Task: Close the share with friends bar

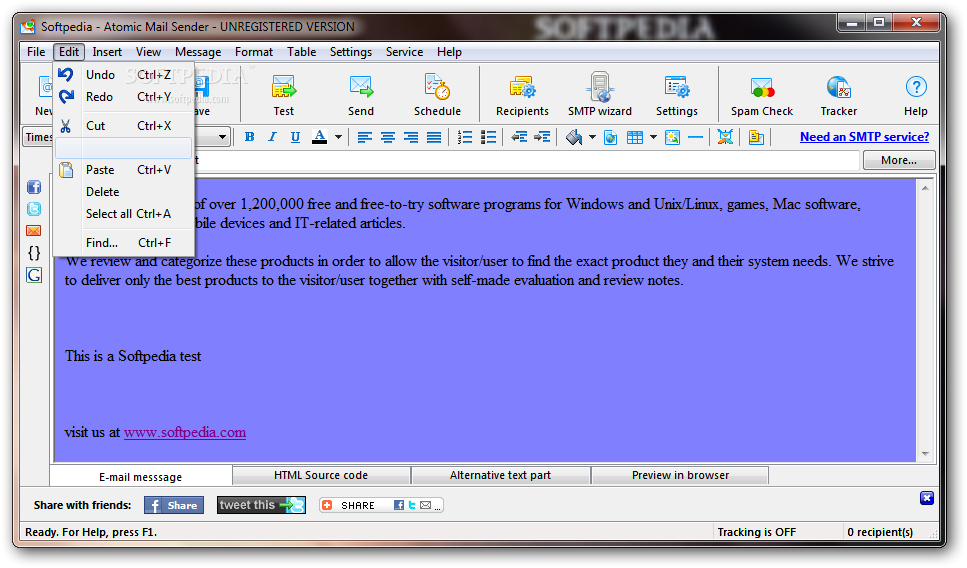Action: click(x=927, y=498)
